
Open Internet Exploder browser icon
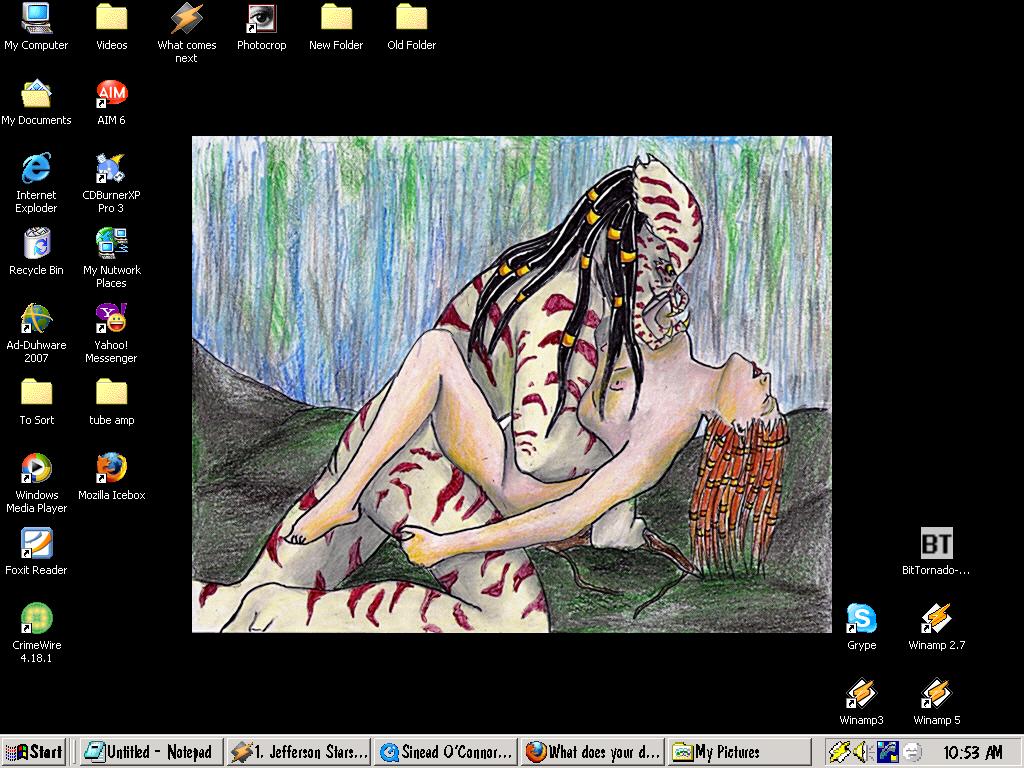point(36,168)
